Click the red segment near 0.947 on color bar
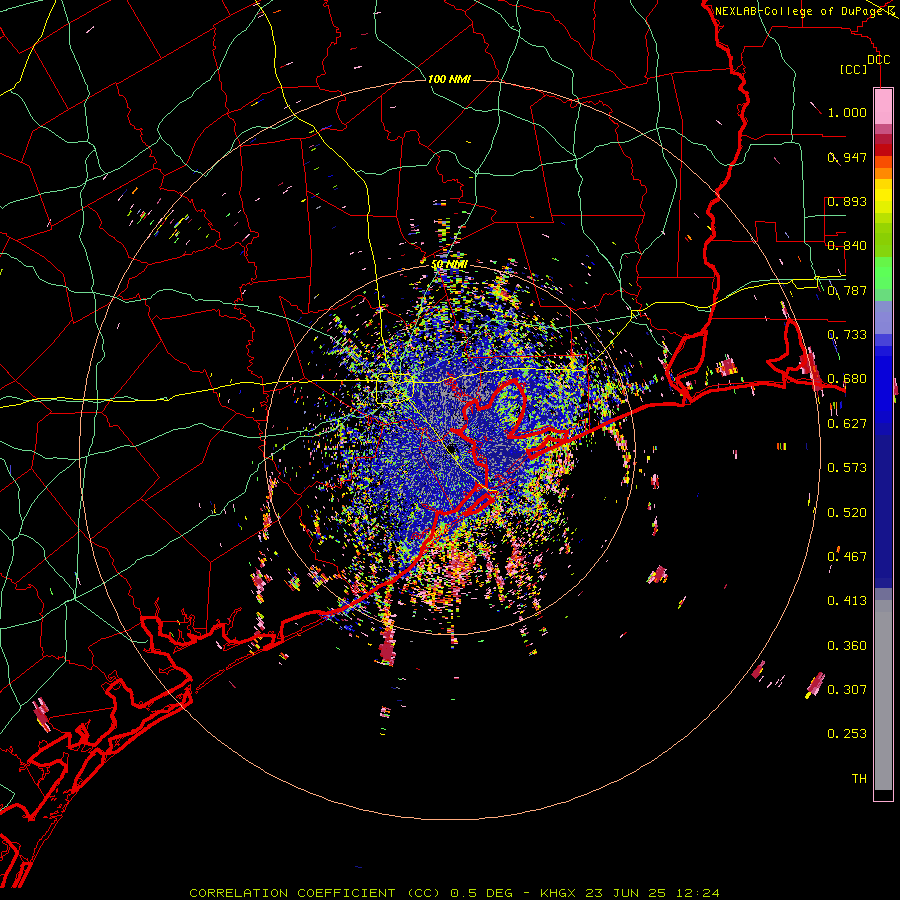This screenshot has width=900, height=900. pos(883,150)
